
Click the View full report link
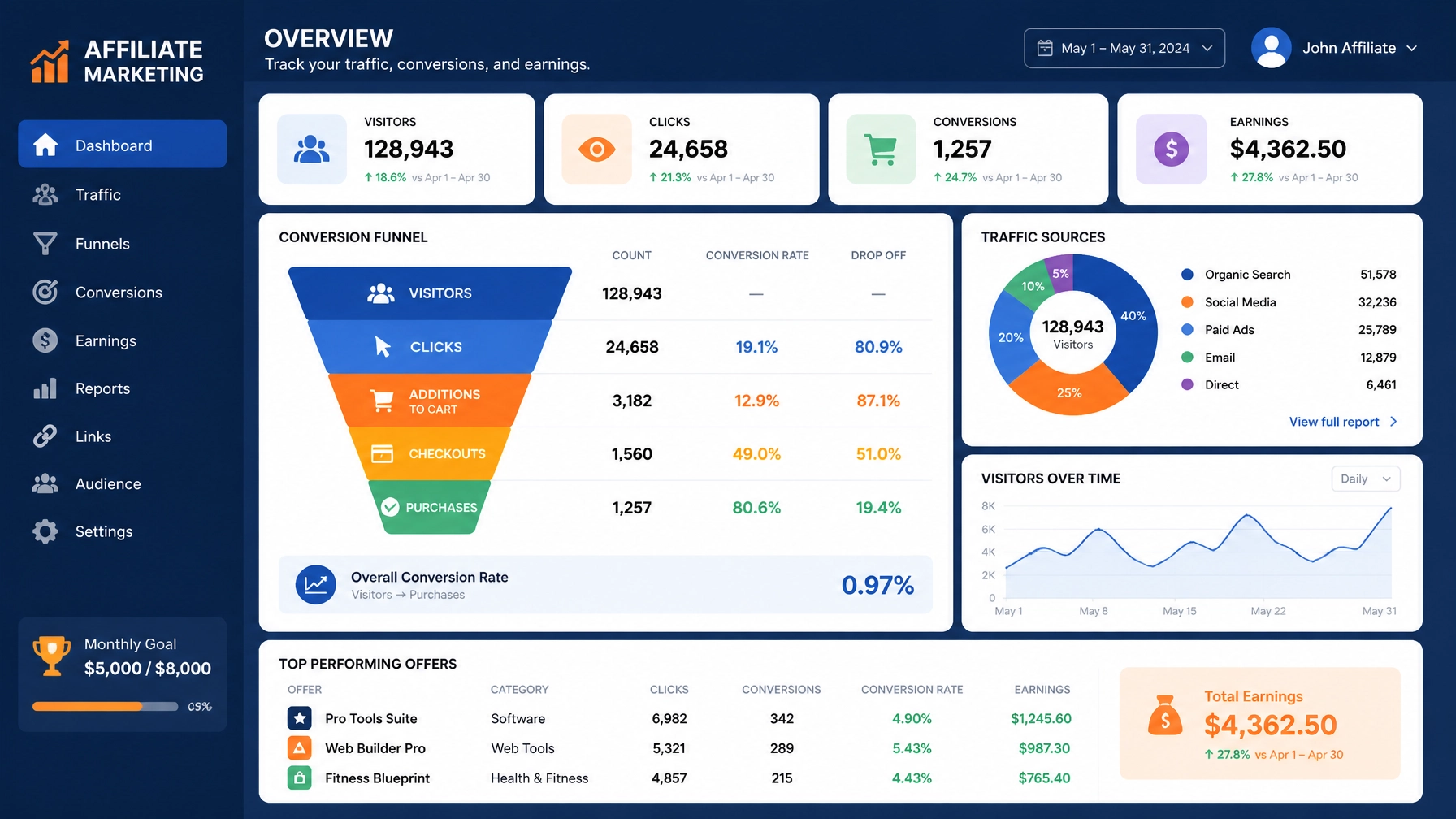tap(1334, 422)
